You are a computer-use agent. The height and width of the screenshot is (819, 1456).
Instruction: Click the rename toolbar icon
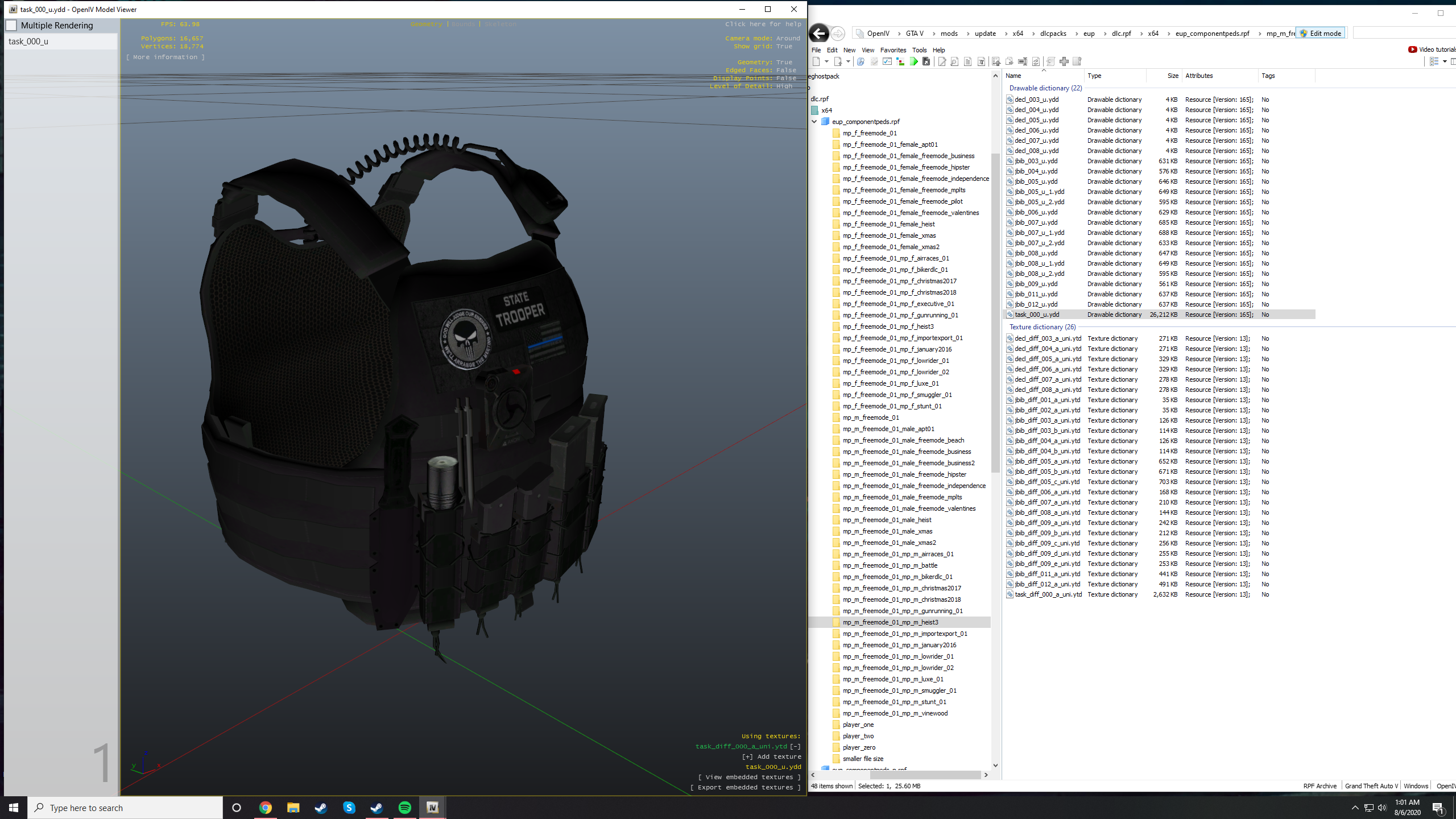(1022, 61)
